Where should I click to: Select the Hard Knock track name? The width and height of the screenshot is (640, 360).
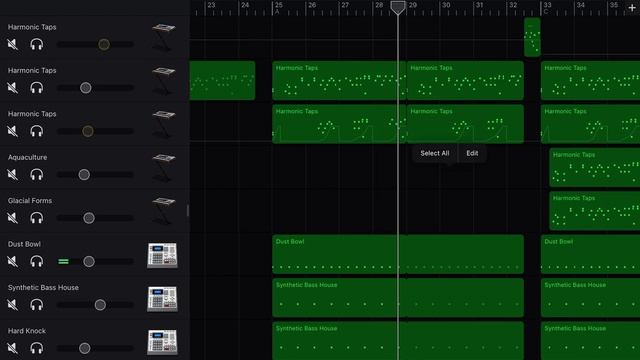27,331
